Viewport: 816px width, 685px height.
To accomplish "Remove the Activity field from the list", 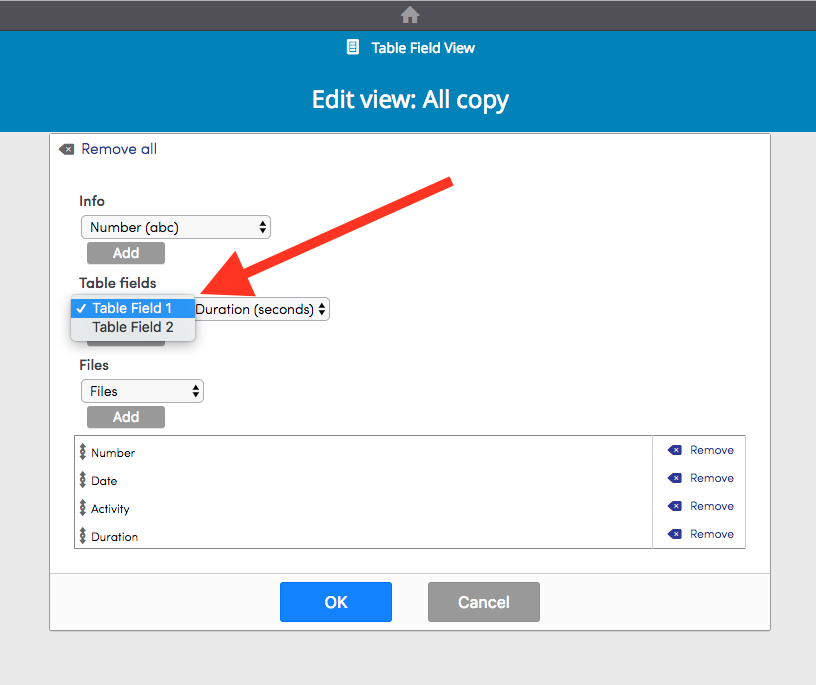I will pyautogui.click(x=698, y=506).
